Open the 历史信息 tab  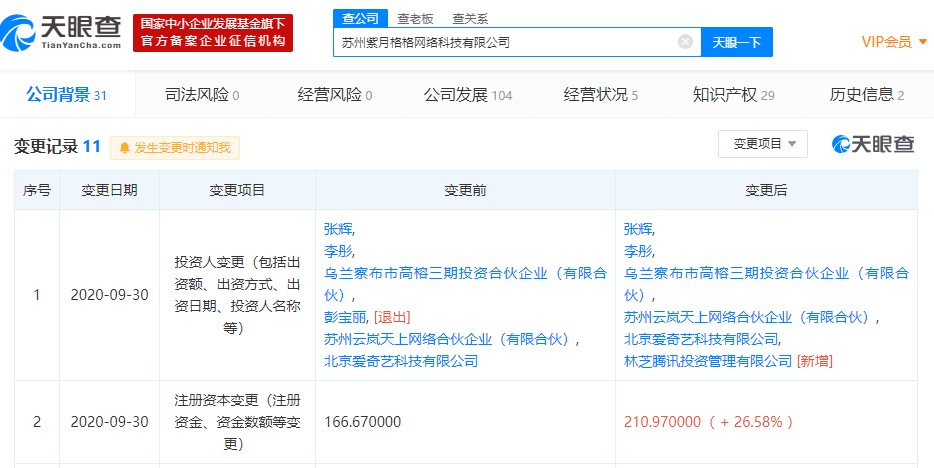867,95
